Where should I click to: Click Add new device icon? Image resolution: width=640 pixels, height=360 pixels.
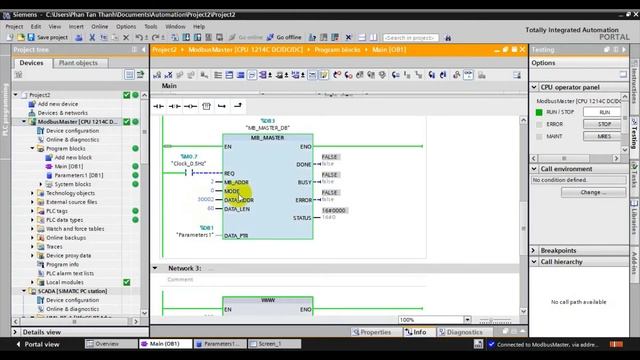(x=32, y=104)
